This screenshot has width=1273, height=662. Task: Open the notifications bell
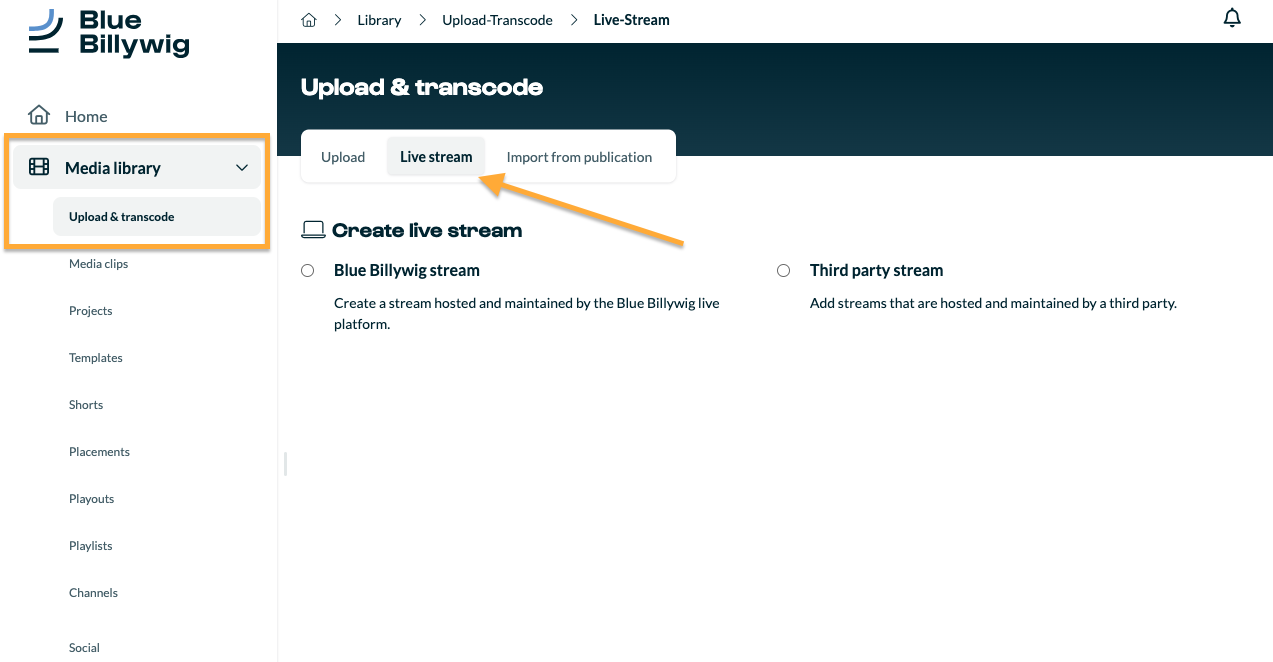[1232, 18]
